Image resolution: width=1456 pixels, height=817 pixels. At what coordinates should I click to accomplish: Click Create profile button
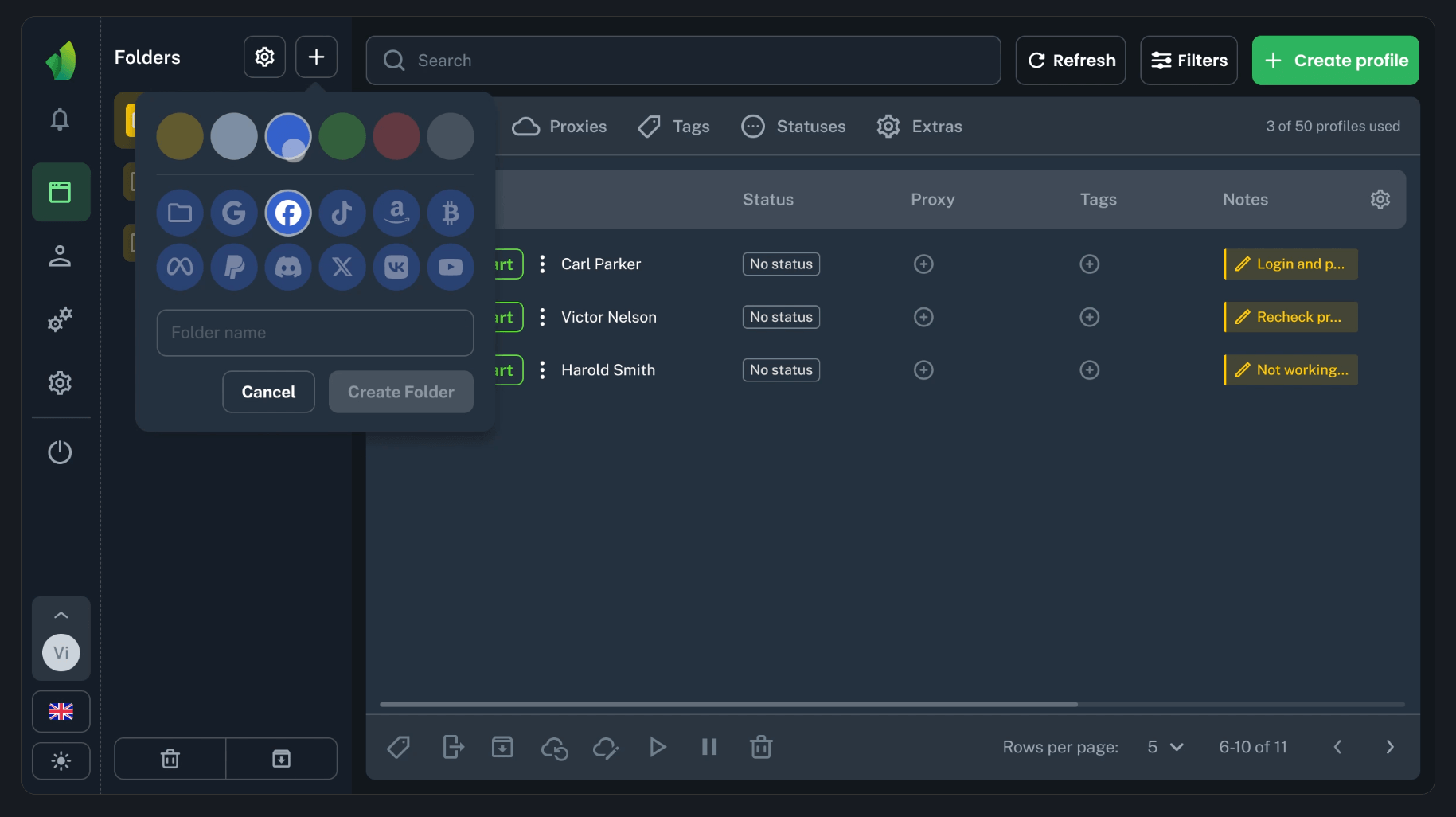pos(1335,61)
